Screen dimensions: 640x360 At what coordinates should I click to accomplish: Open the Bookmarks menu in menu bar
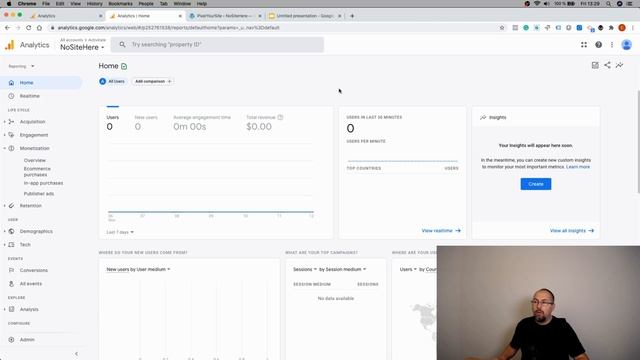click(x=120, y=4)
